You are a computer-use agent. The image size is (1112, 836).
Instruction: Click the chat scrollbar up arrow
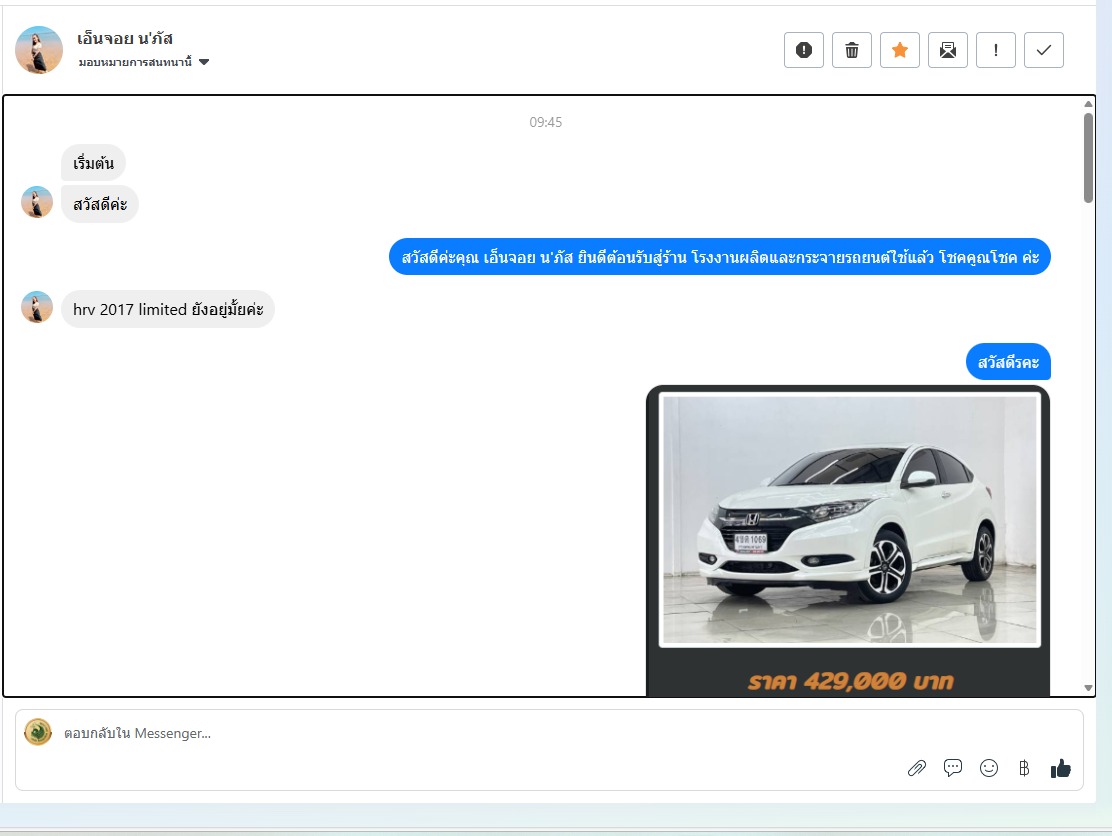point(1088,104)
